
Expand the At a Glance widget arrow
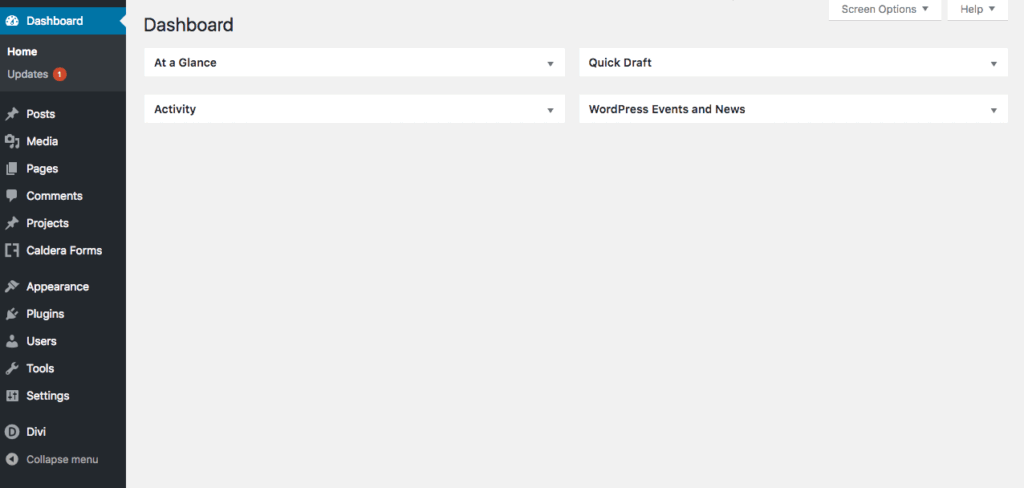[551, 64]
